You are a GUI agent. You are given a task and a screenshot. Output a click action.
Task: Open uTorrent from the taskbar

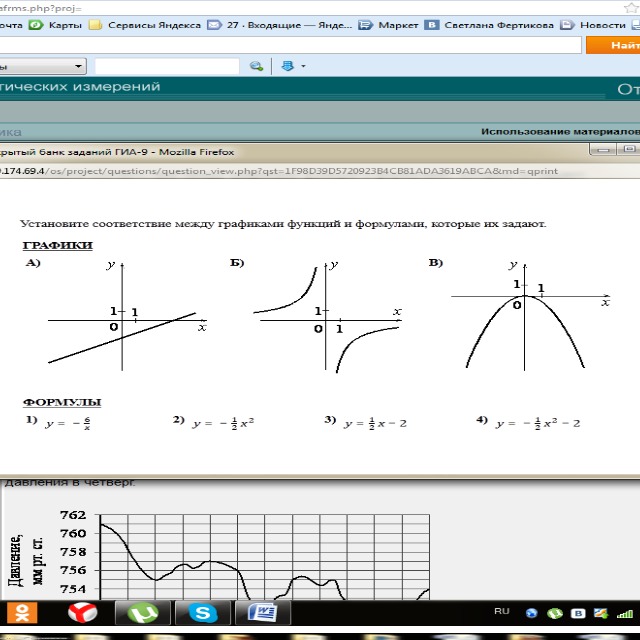[x=142, y=613]
